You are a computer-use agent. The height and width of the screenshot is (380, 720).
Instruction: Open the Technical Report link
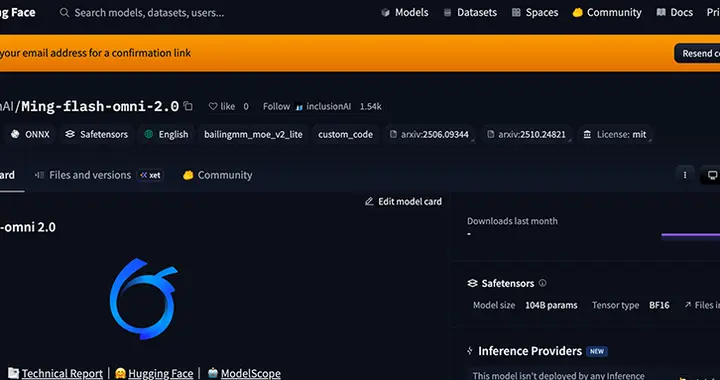62,374
